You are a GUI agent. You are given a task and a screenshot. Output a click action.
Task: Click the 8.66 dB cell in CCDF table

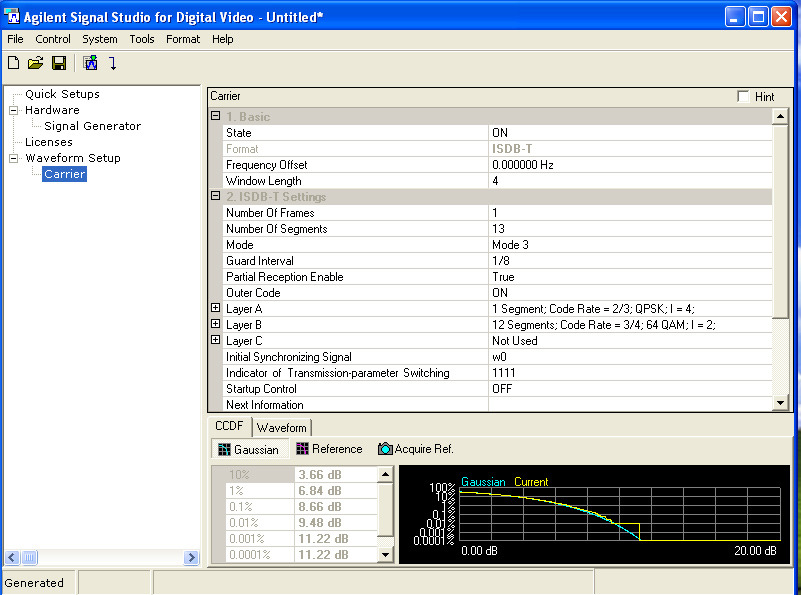pyautogui.click(x=336, y=507)
